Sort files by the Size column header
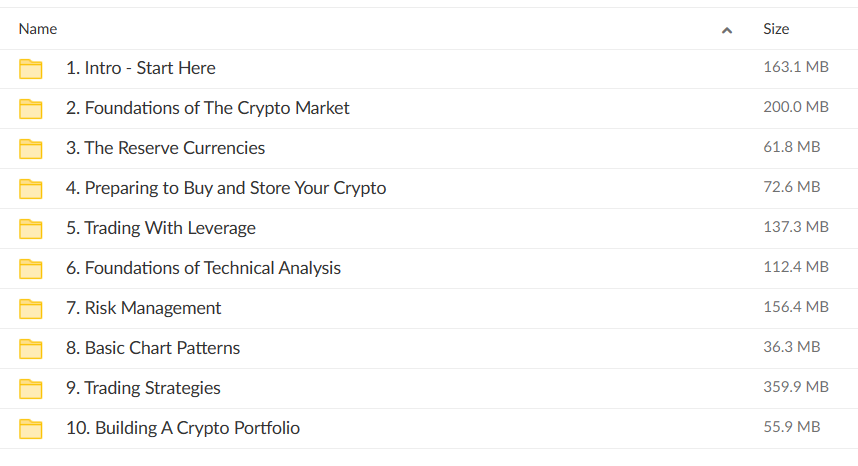The image size is (858, 466). coord(776,29)
